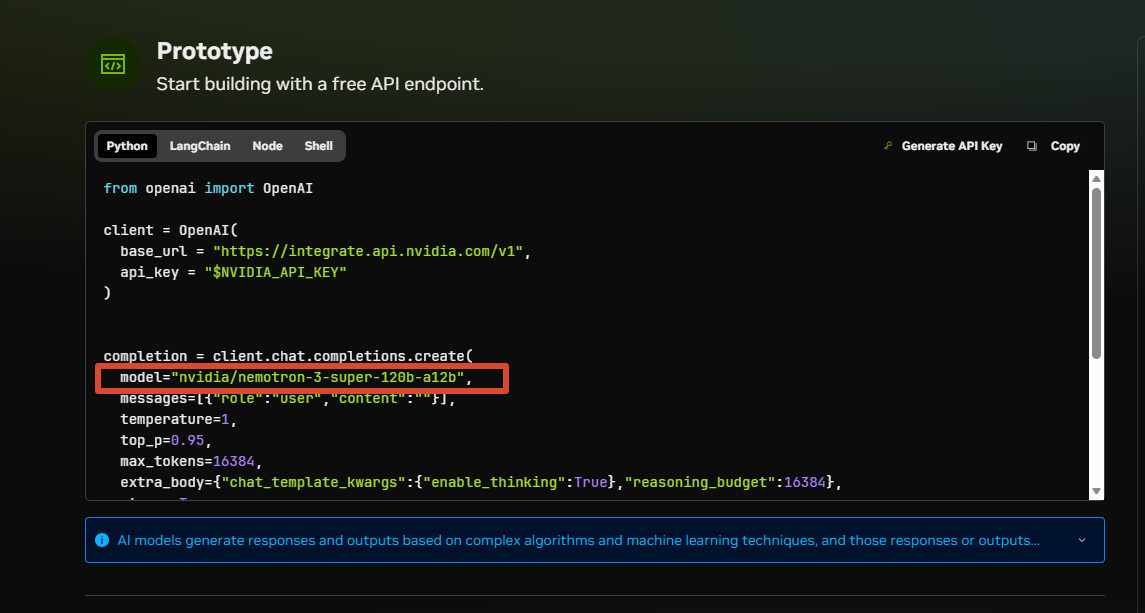Image resolution: width=1145 pixels, height=613 pixels.
Task: Click the messages role user line
Action: point(288,399)
